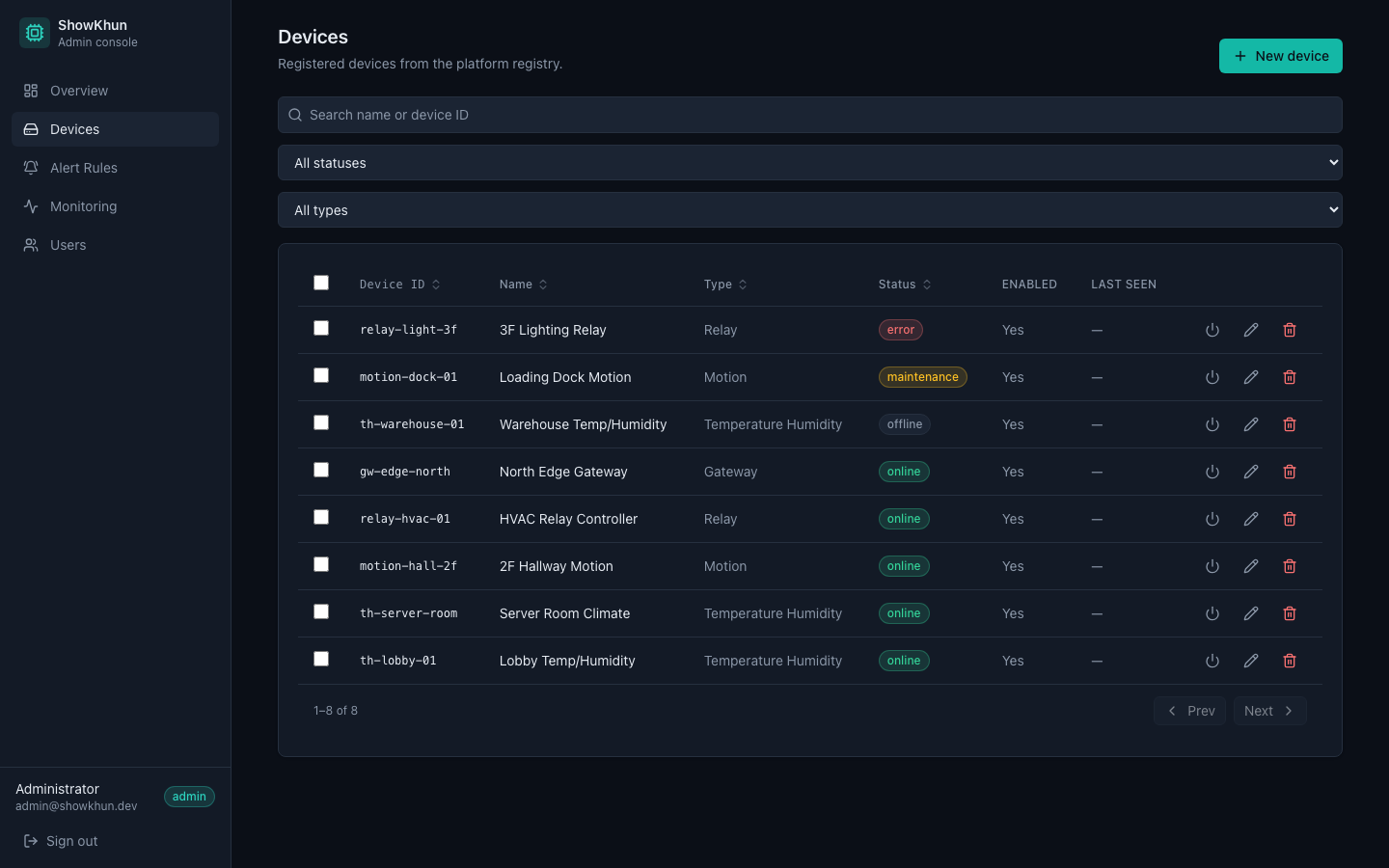Click the offline status badge
The image size is (1389, 868).
click(x=905, y=424)
